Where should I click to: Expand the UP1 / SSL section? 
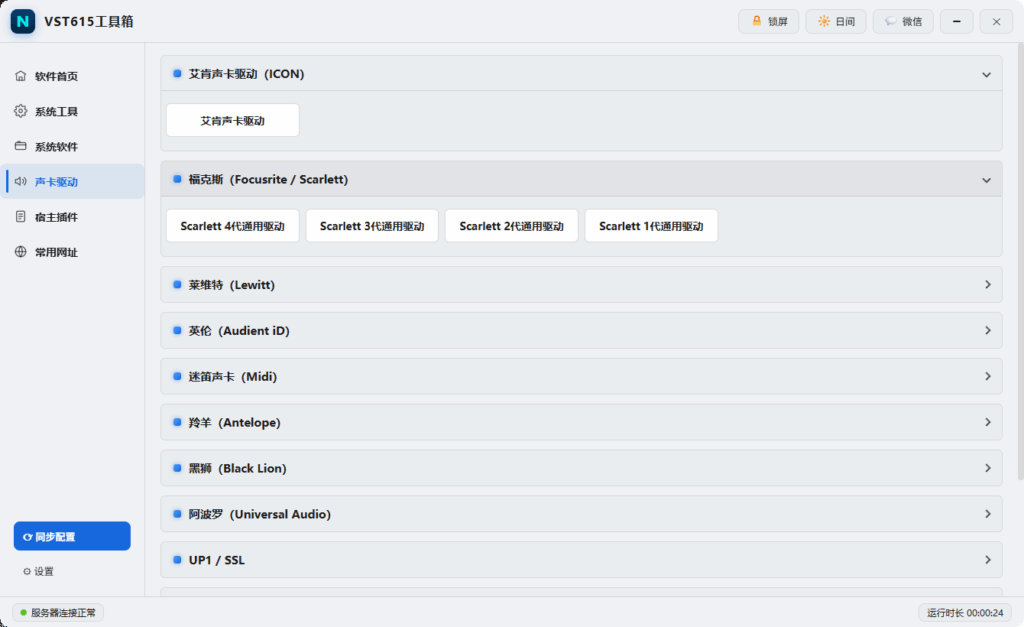(581, 560)
